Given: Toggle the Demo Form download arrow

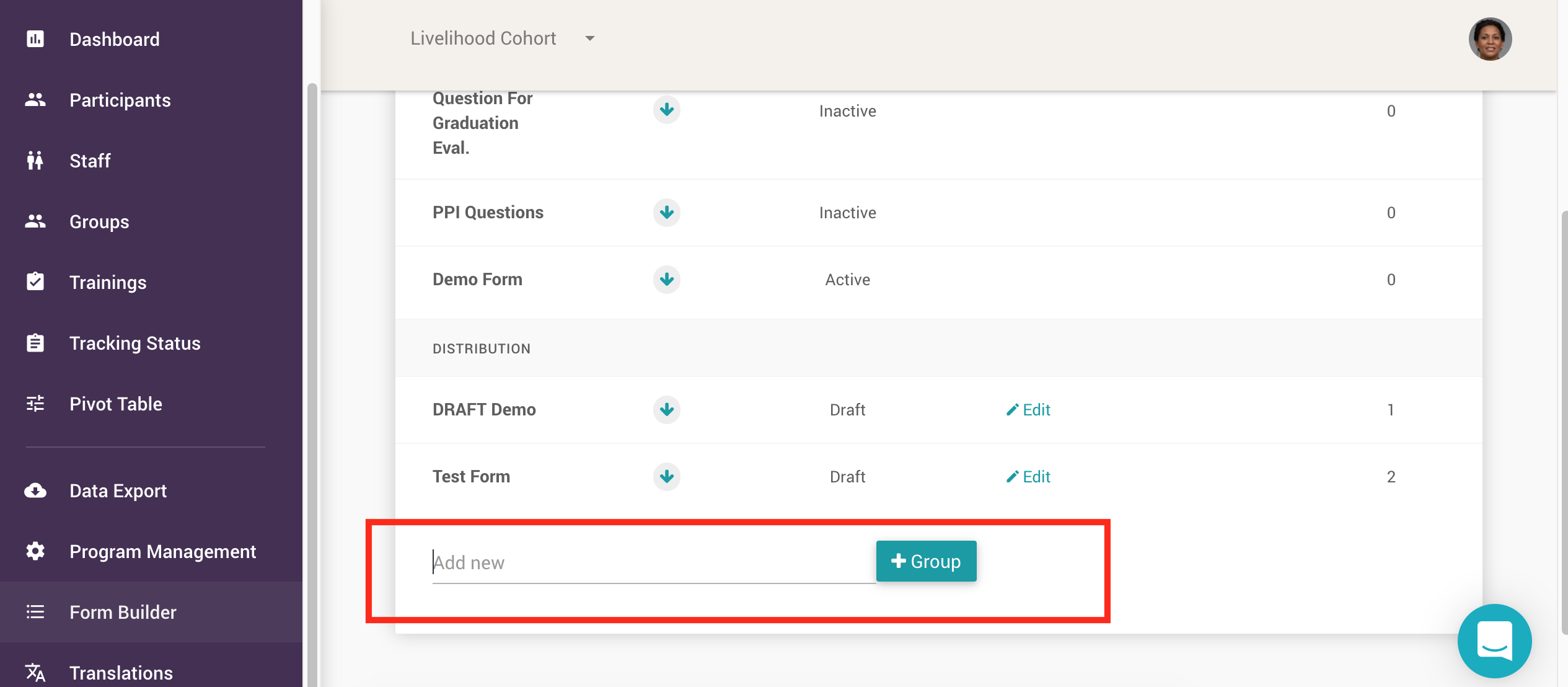Looking at the screenshot, I should [666, 280].
